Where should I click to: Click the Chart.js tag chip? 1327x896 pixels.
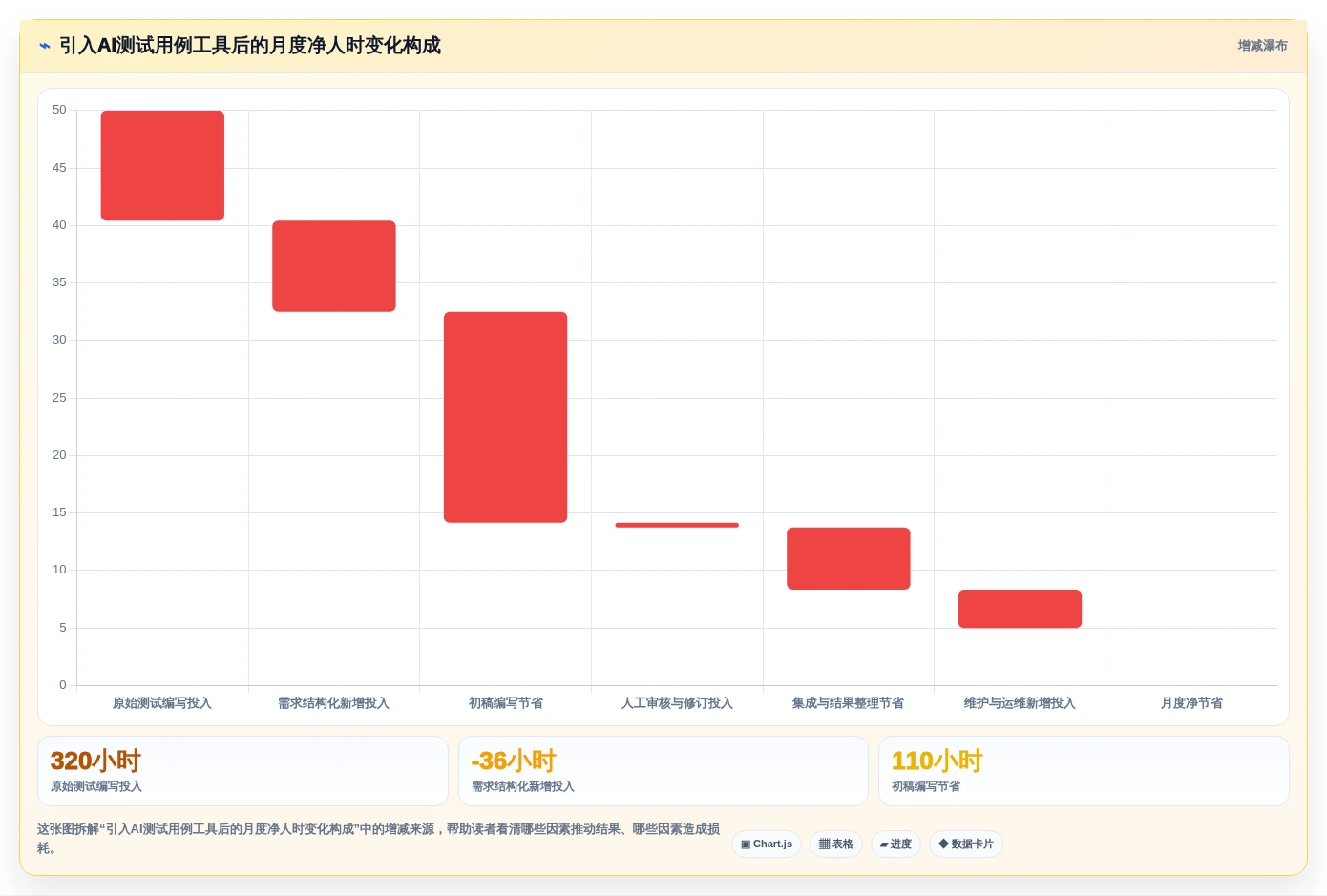pos(767,844)
